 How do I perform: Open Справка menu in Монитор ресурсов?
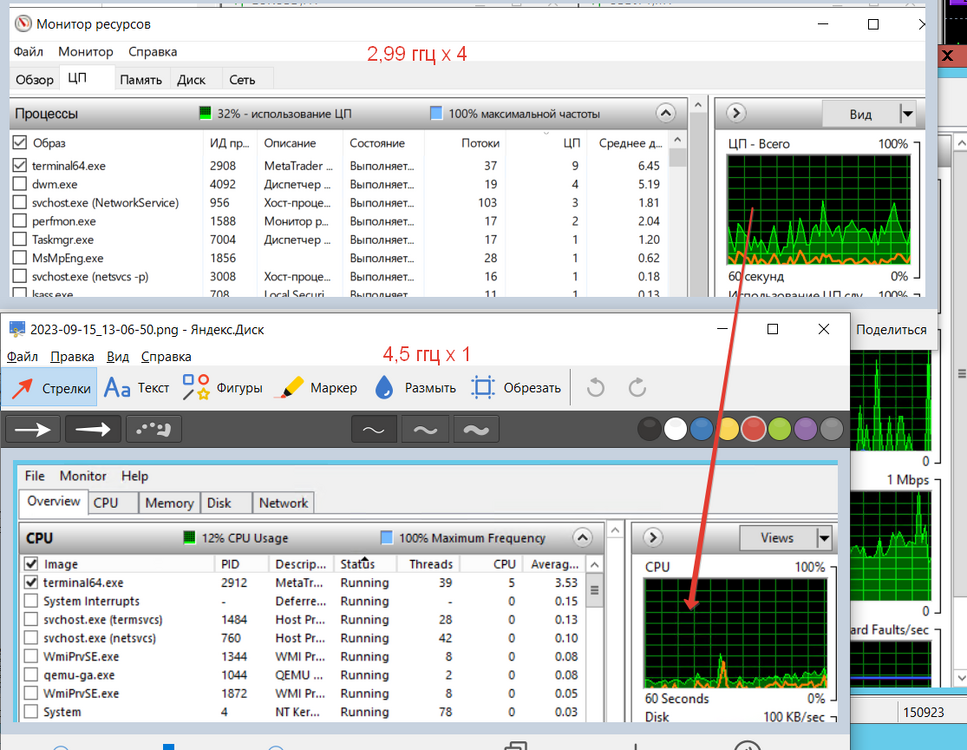pos(152,52)
